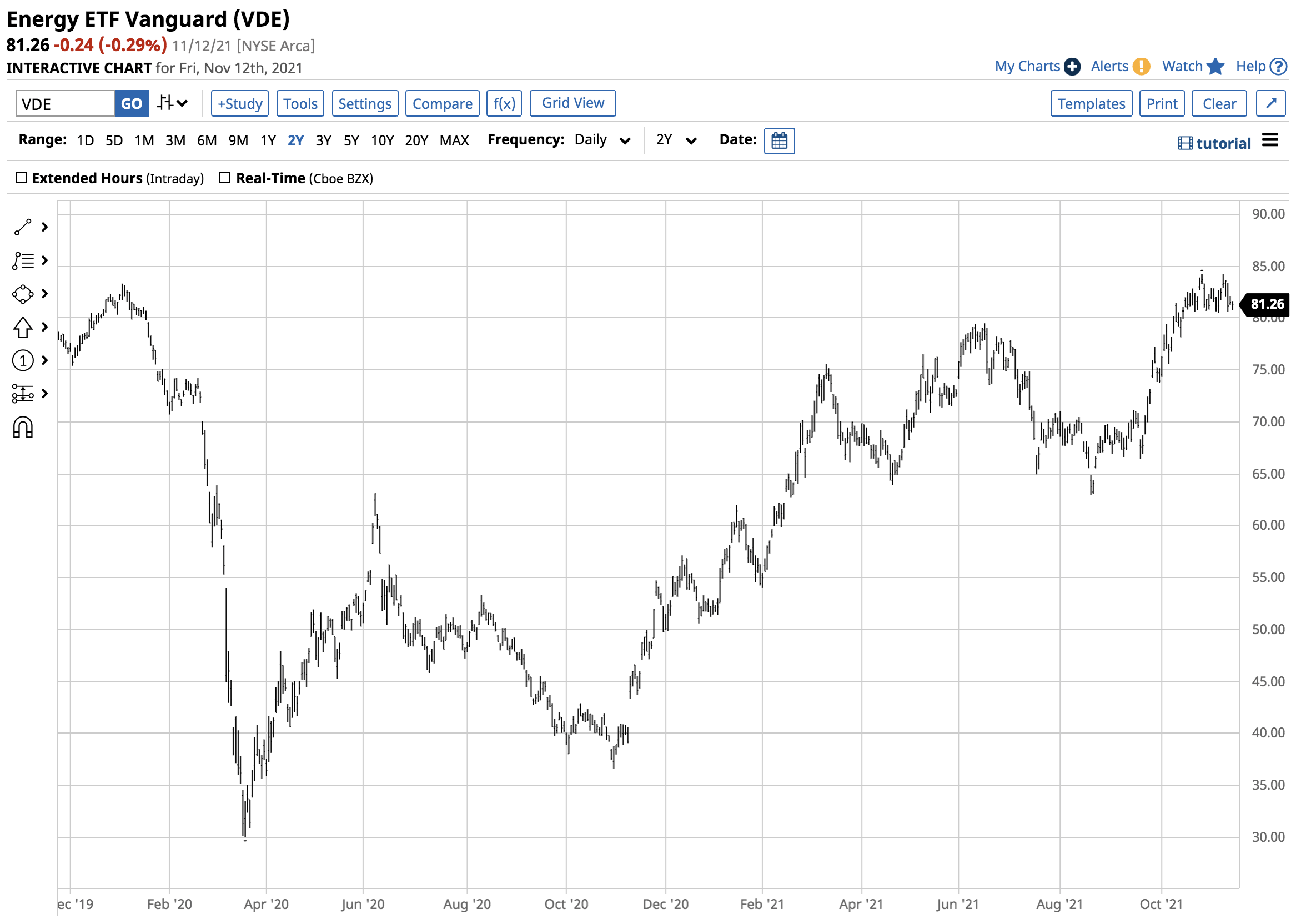
Task: Expand the Fibonacci tools flyout arrow
Action: 45,394
